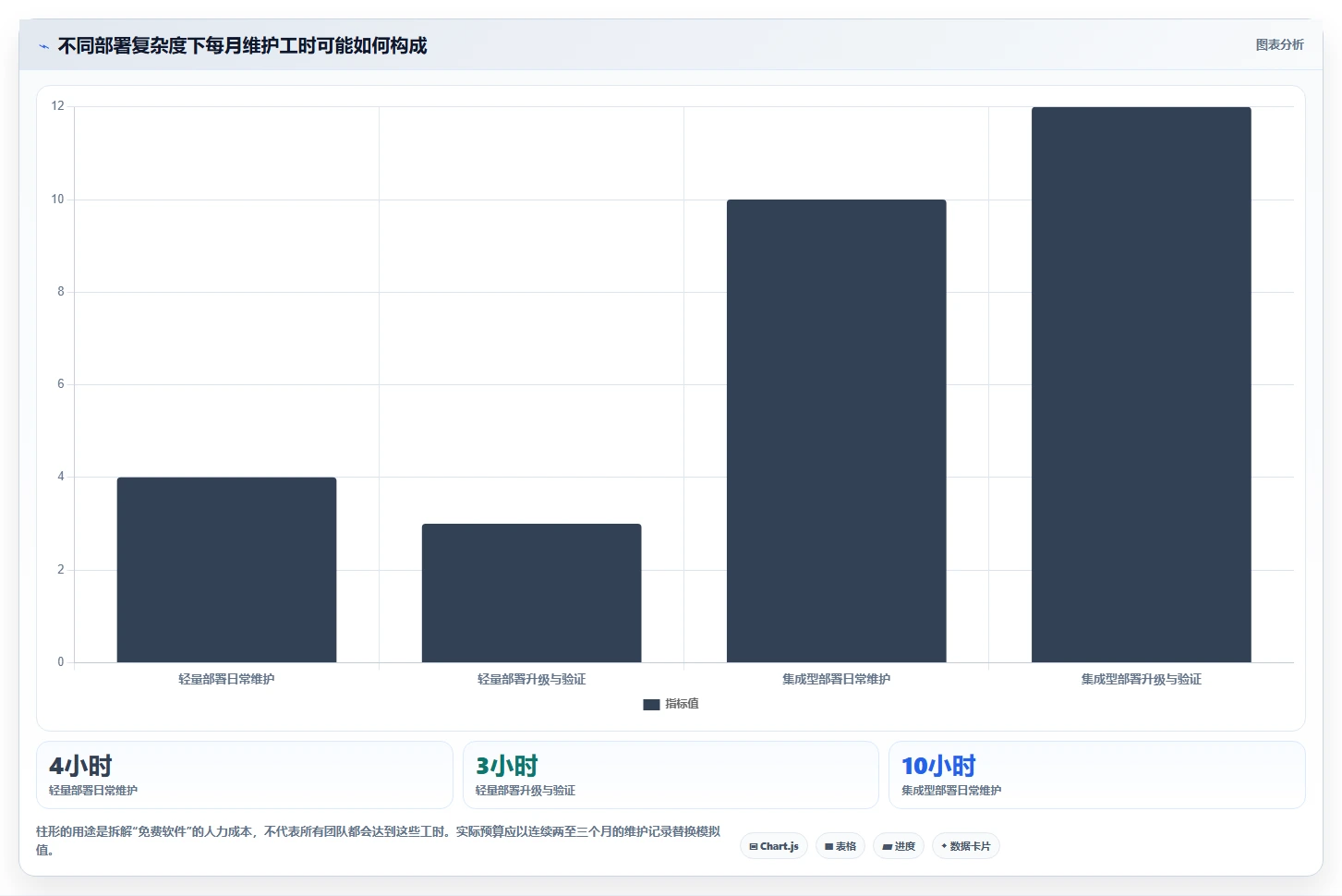This screenshot has height=896, width=1342.
Task: Click the y-axis value 12
Action: pos(58,106)
